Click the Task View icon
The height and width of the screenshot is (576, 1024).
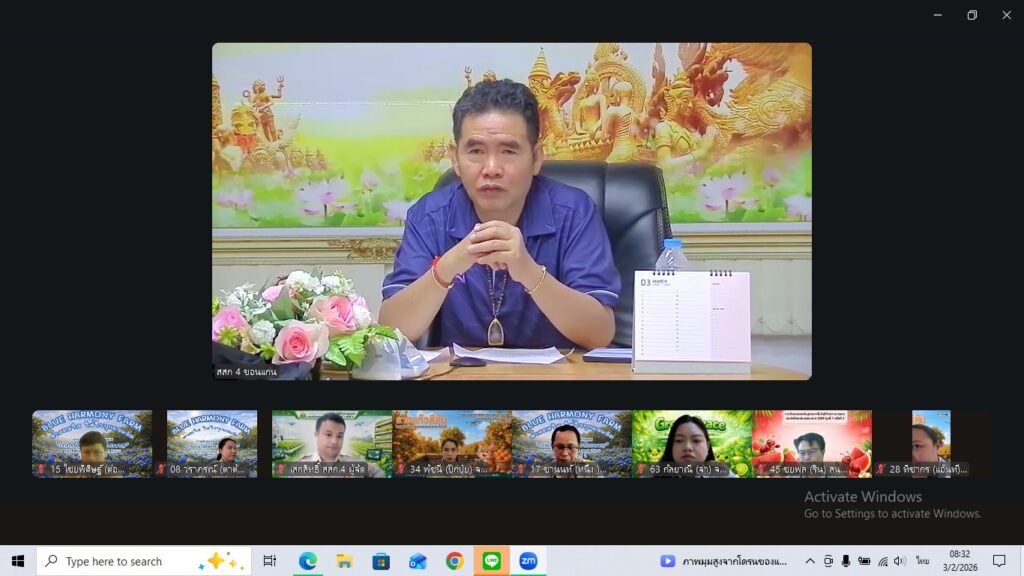pyautogui.click(x=270, y=561)
